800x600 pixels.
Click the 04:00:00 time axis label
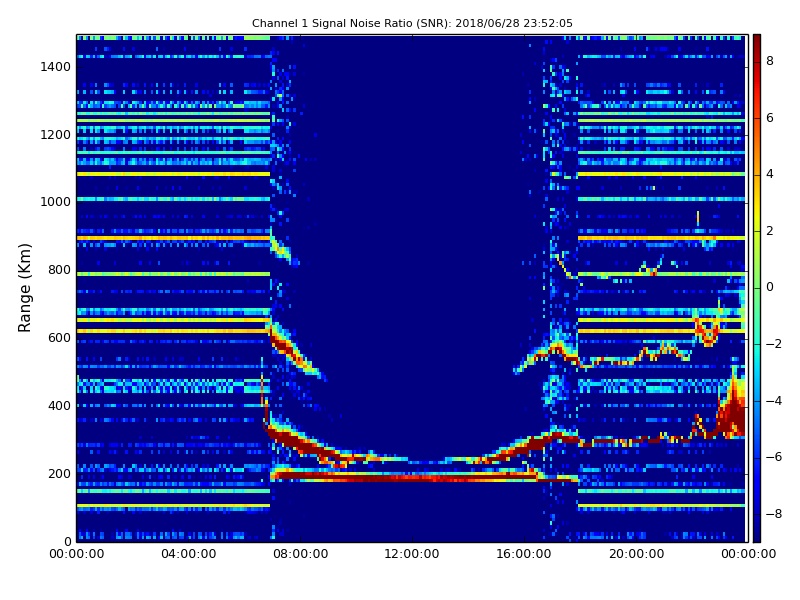click(x=188, y=554)
